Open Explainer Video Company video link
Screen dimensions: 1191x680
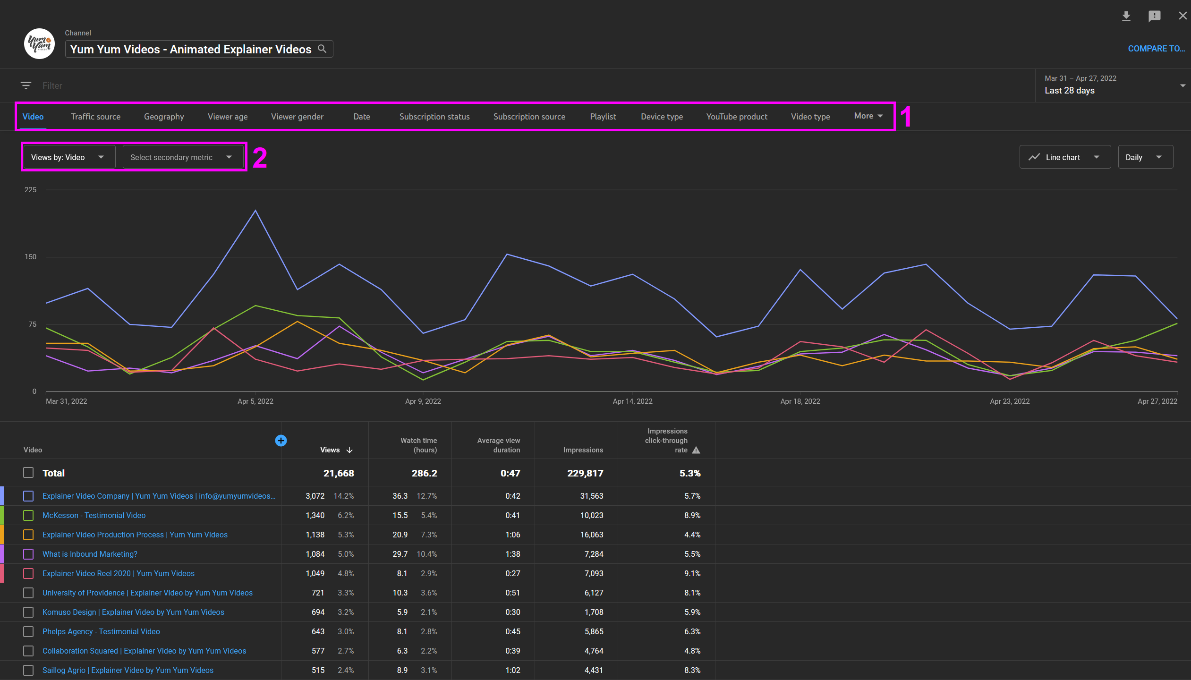pos(159,496)
